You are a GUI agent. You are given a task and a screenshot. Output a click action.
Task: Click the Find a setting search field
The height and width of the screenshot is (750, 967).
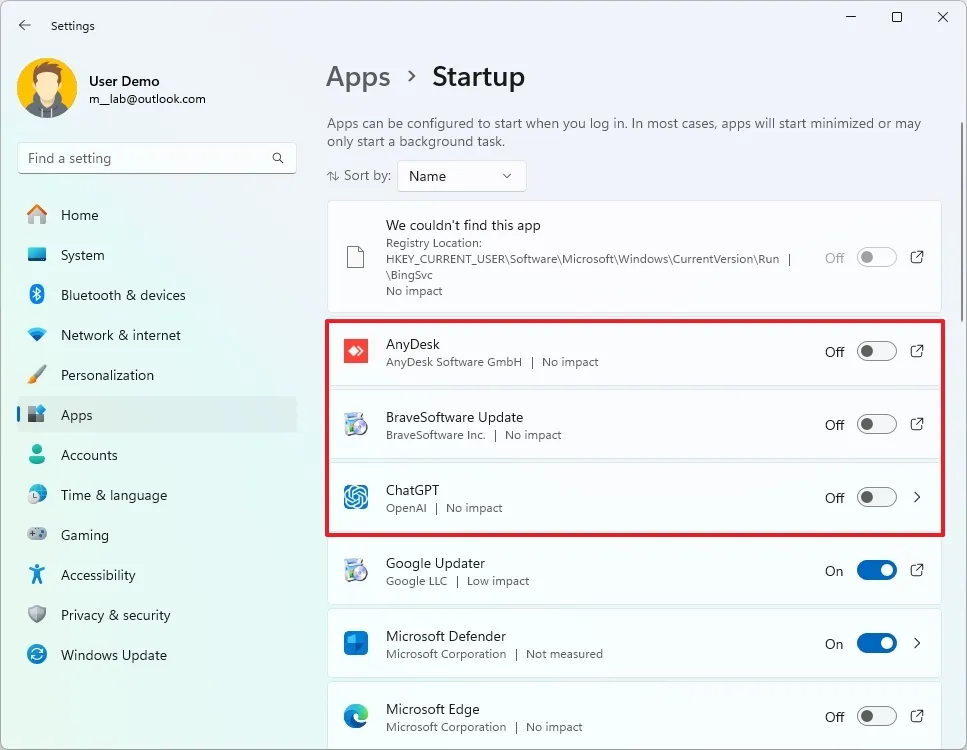tap(150, 158)
